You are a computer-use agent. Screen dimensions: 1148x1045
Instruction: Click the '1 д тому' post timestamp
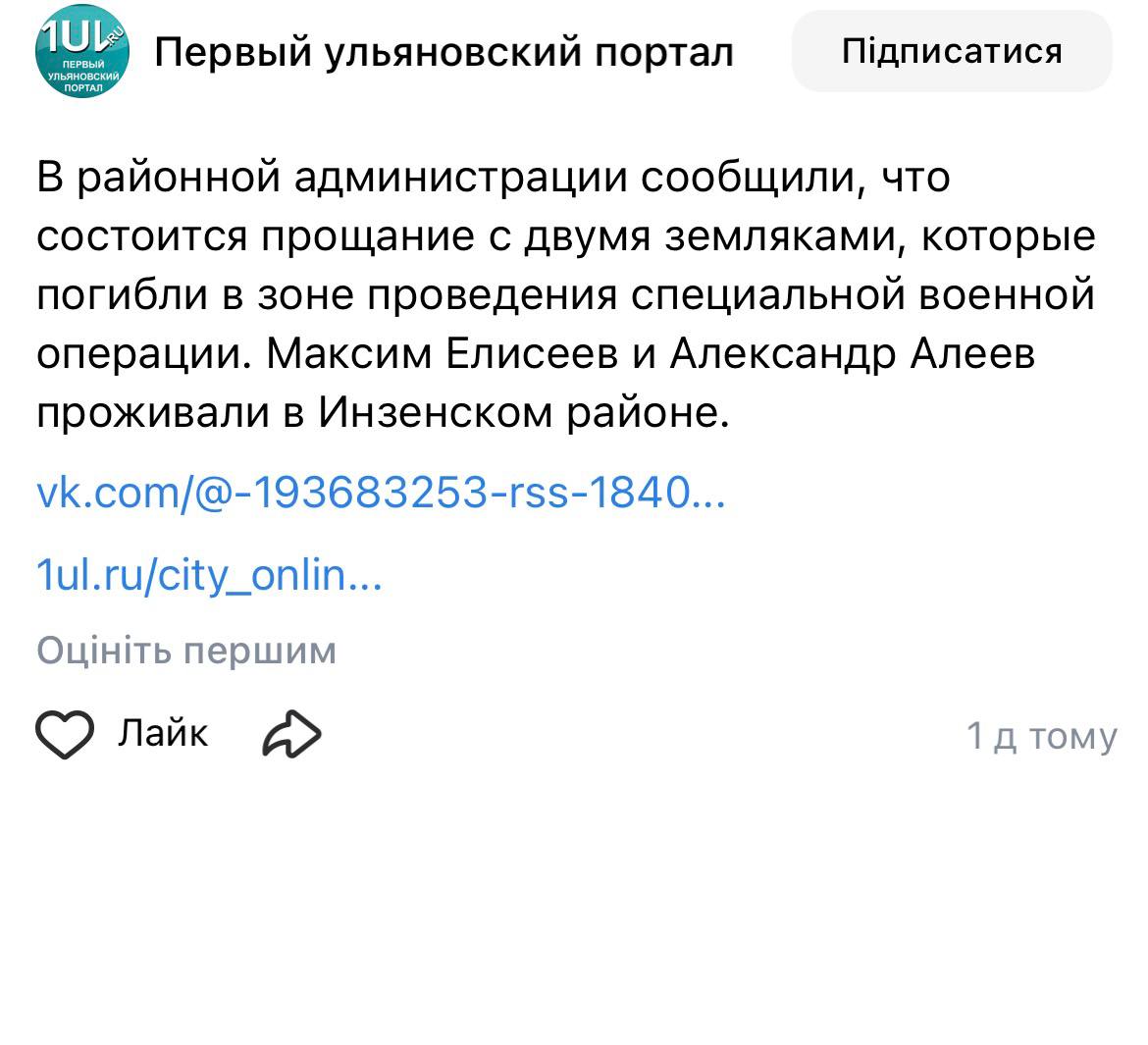tap(1041, 736)
